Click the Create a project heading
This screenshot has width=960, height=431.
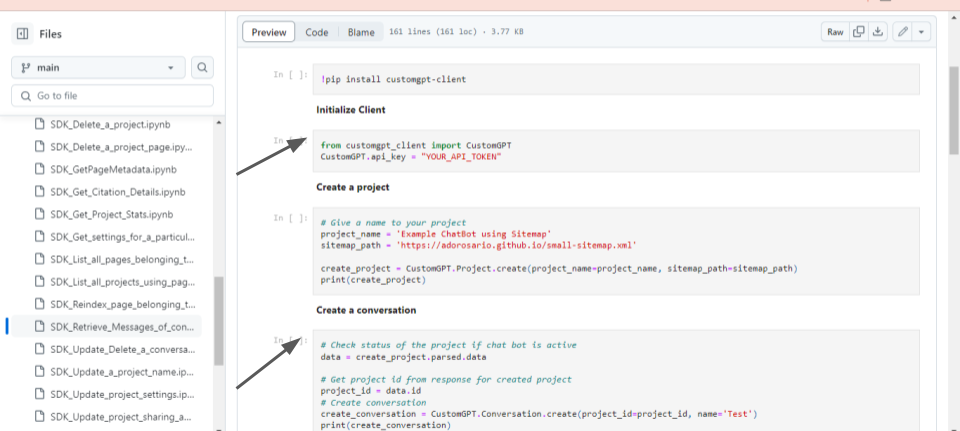tap(353, 187)
